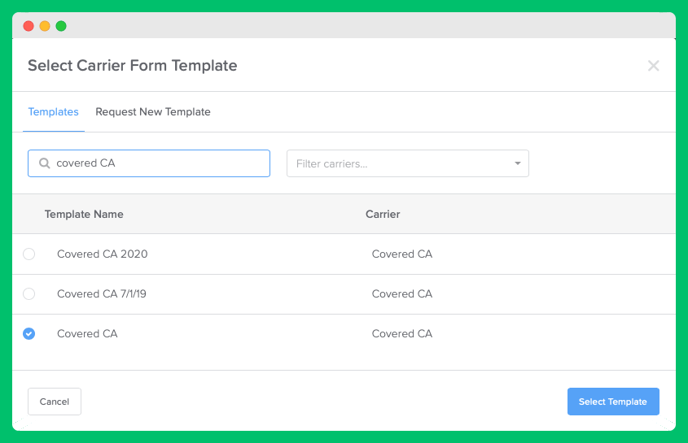Click the Template Name column header
The width and height of the screenshot is (688, 443).
click(x=84, y=214)
